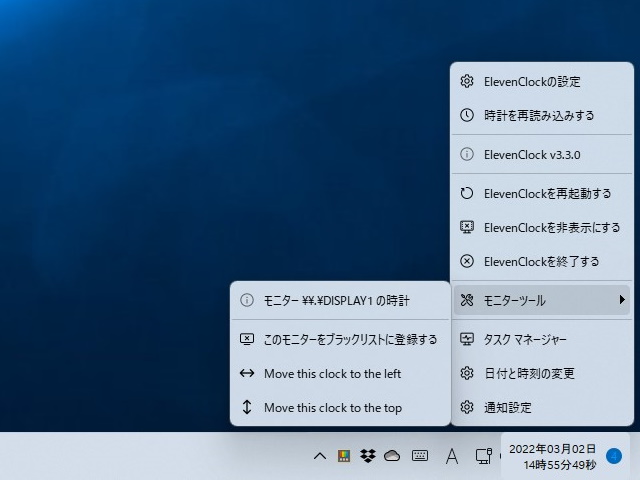The width and height of the screenshot is (640, 480).
Task: Choose Move this clock to the left
Action: coord(340,373)
